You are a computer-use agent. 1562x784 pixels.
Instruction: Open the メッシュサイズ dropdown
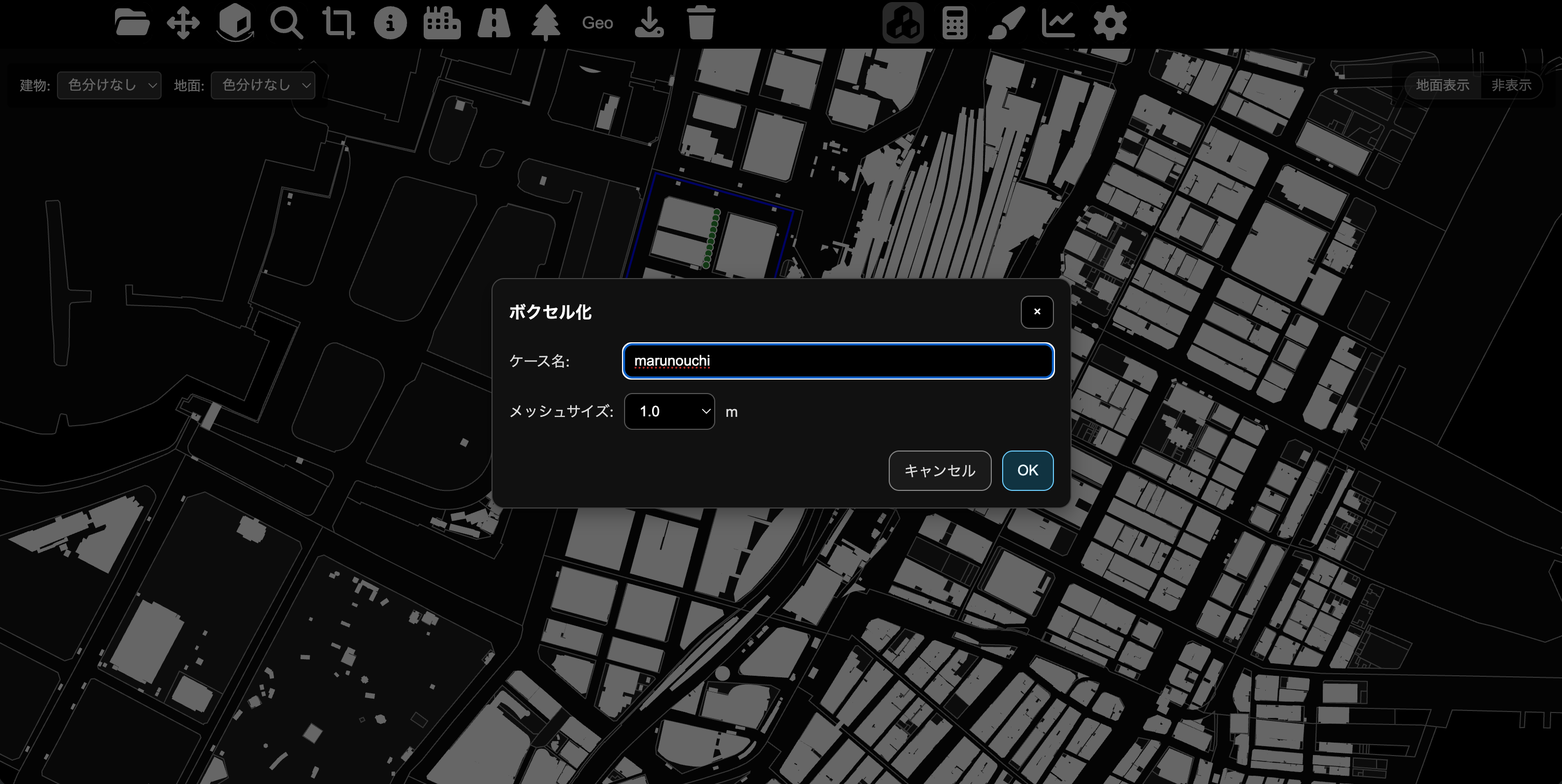click(670, 412)
